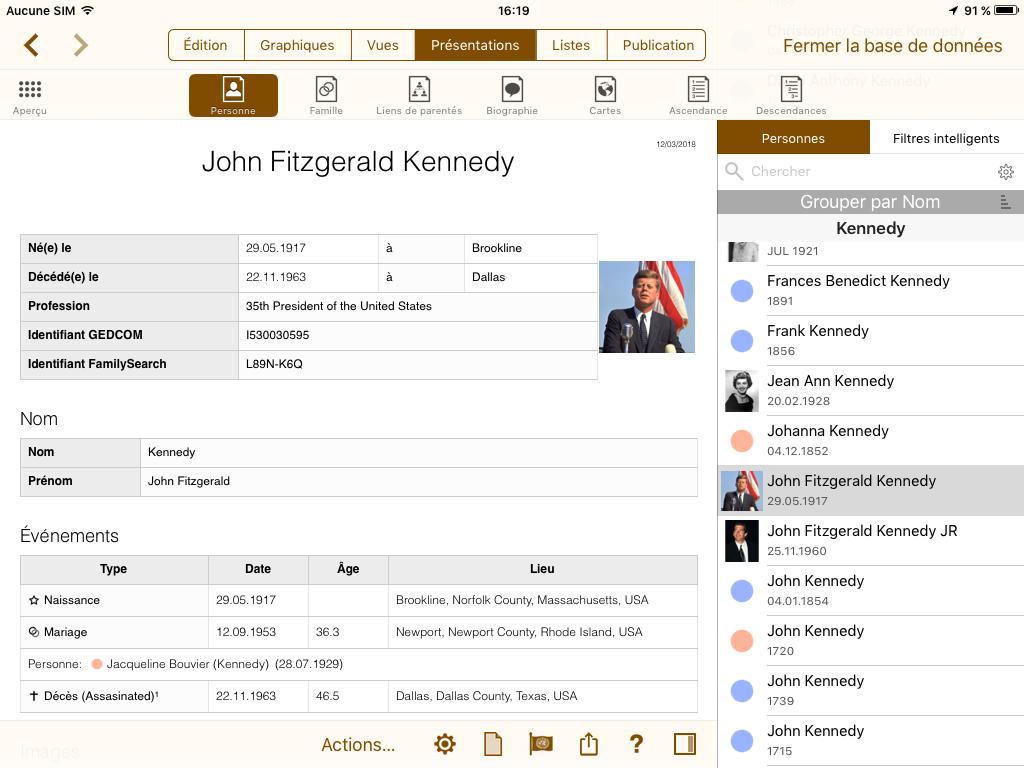Open the Descendances report
Image resolution: width=1024 pixels, height=768 pixels.
791,95
